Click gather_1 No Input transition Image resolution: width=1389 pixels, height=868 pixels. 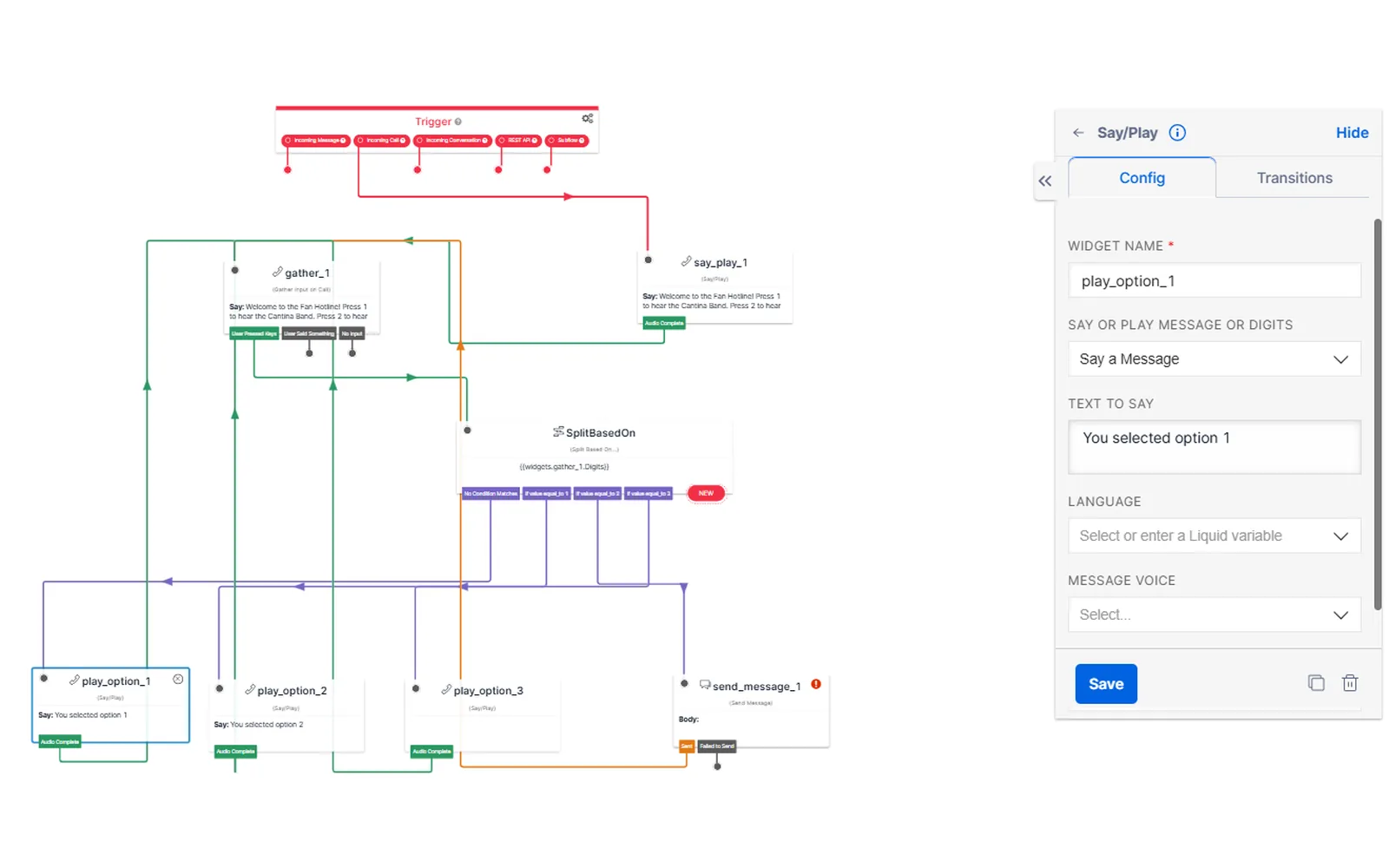click(352, 333)
